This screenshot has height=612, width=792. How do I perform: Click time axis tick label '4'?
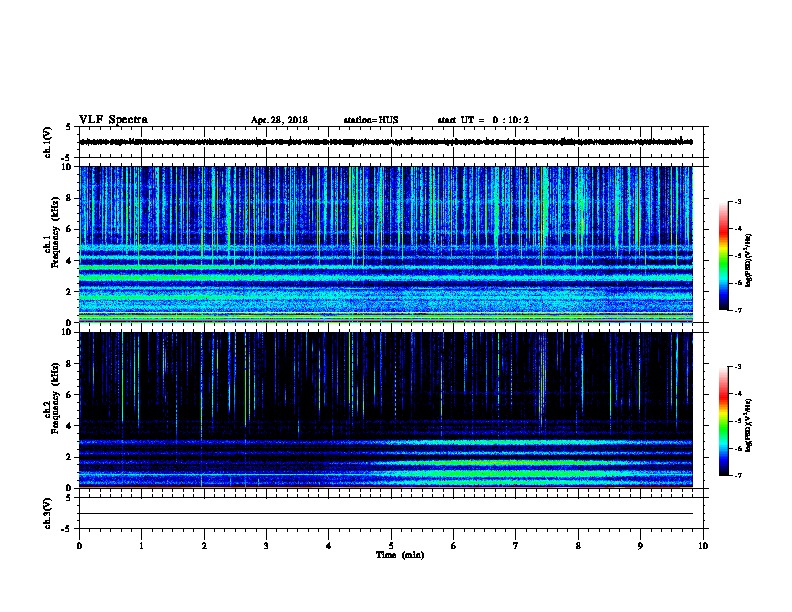pos(329,546)
